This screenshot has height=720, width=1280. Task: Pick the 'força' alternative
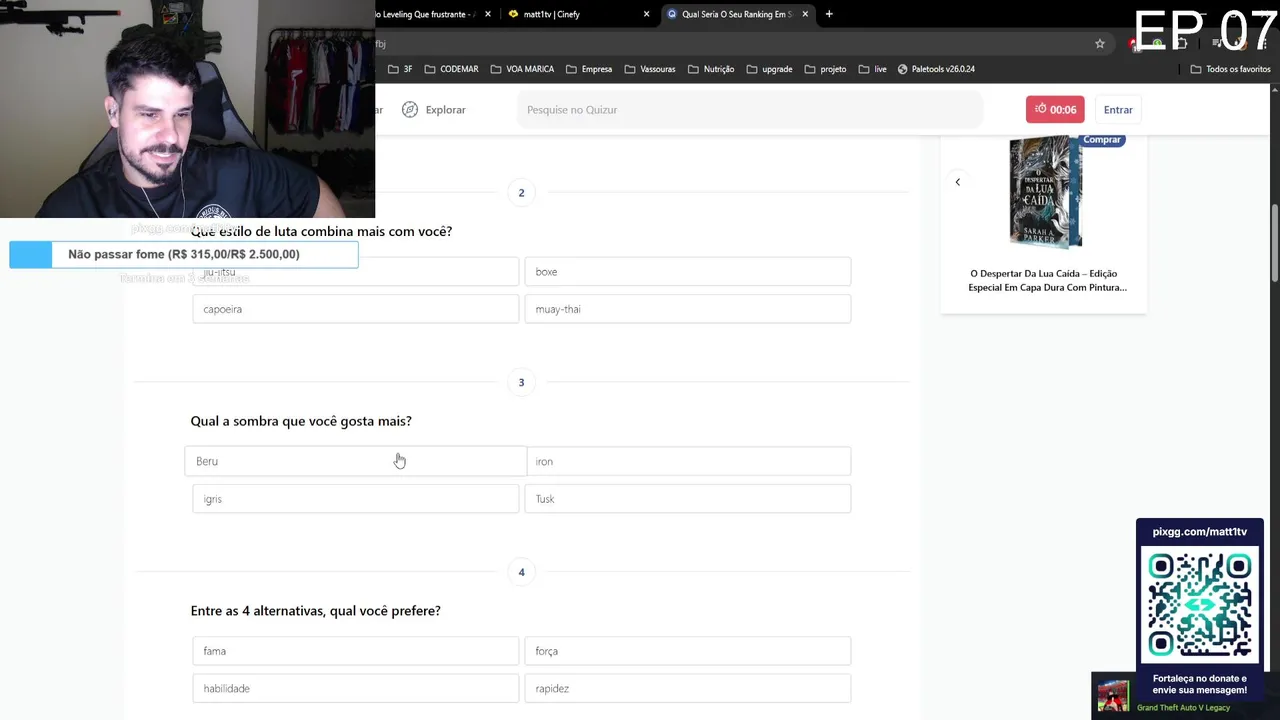pyautogui.click(x=688, y=651)
